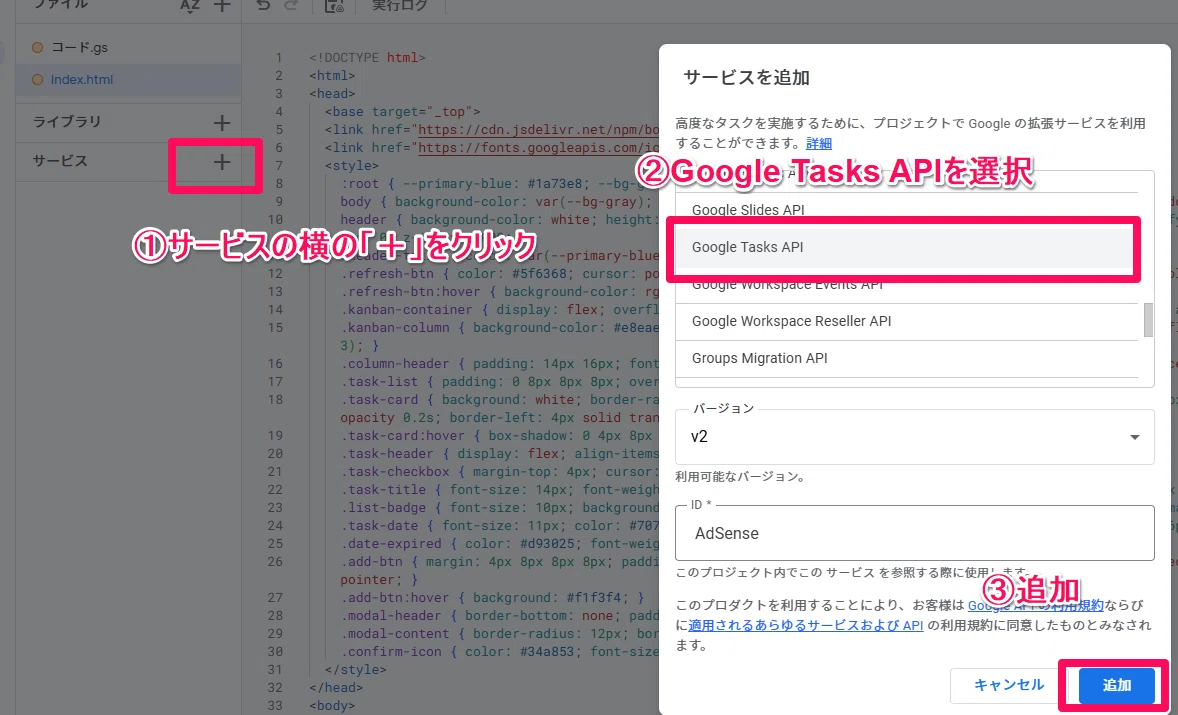
Task: Sort files with the A-Z icon
Action: point(191,6)
